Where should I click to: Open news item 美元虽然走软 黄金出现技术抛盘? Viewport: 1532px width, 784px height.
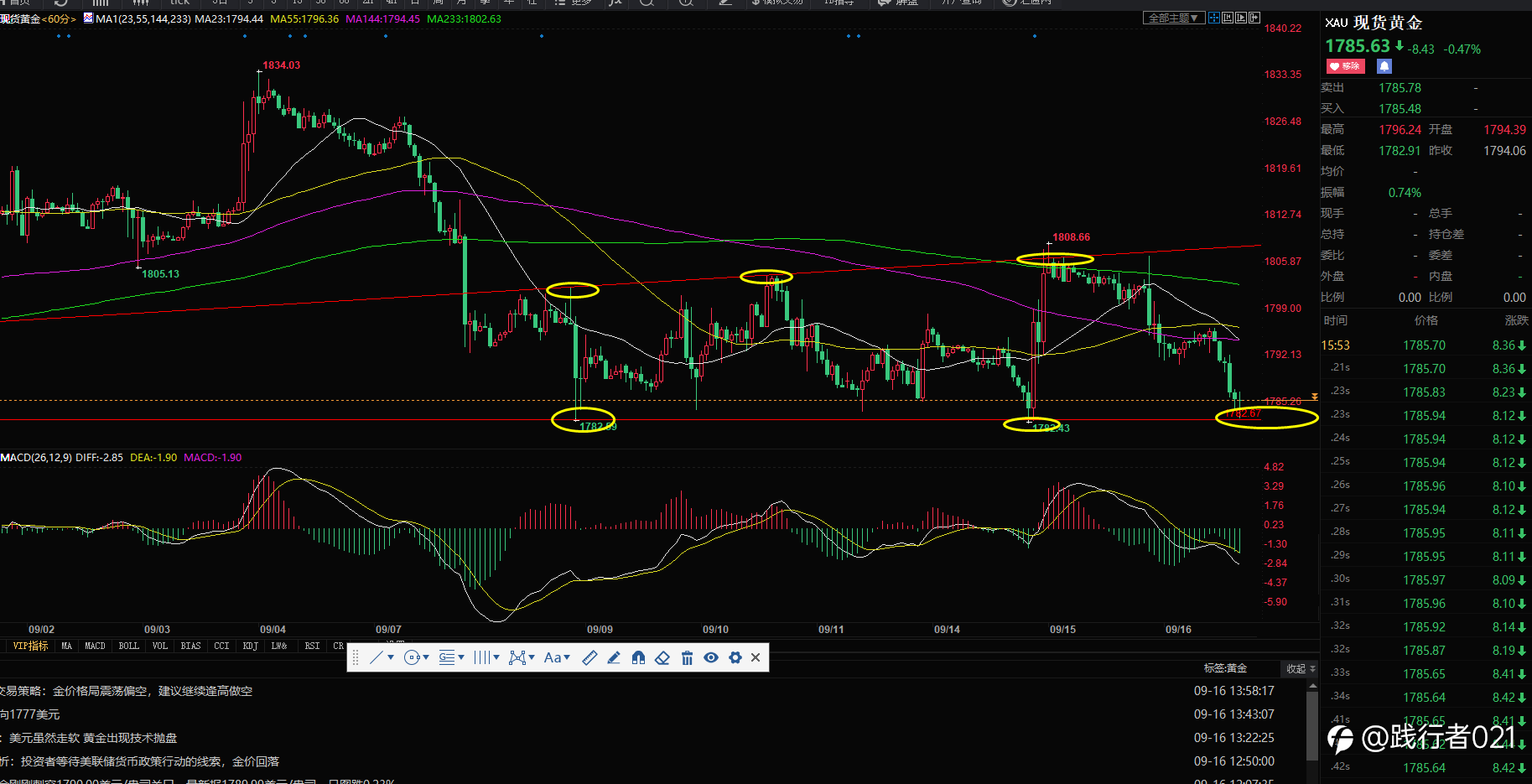93,738
